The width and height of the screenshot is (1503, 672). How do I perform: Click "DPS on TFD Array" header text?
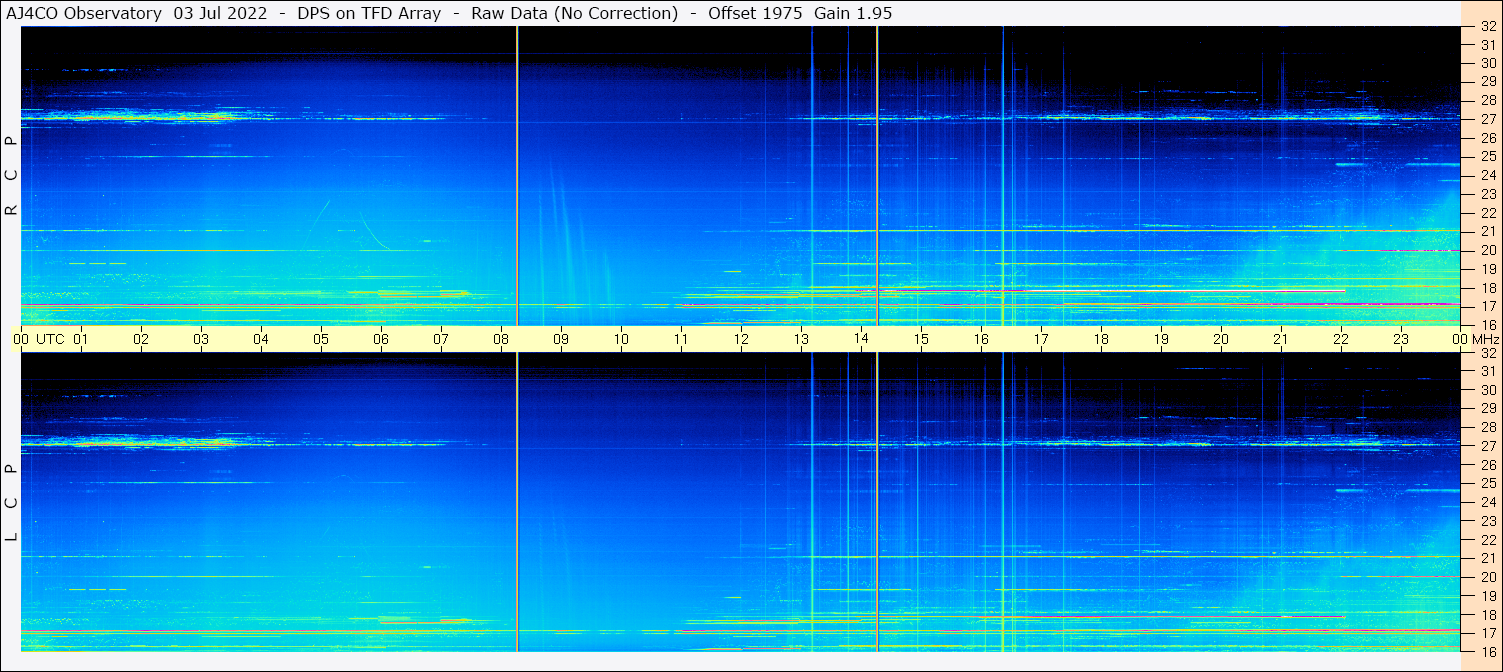pyautogui.click(x=370, y=13)
